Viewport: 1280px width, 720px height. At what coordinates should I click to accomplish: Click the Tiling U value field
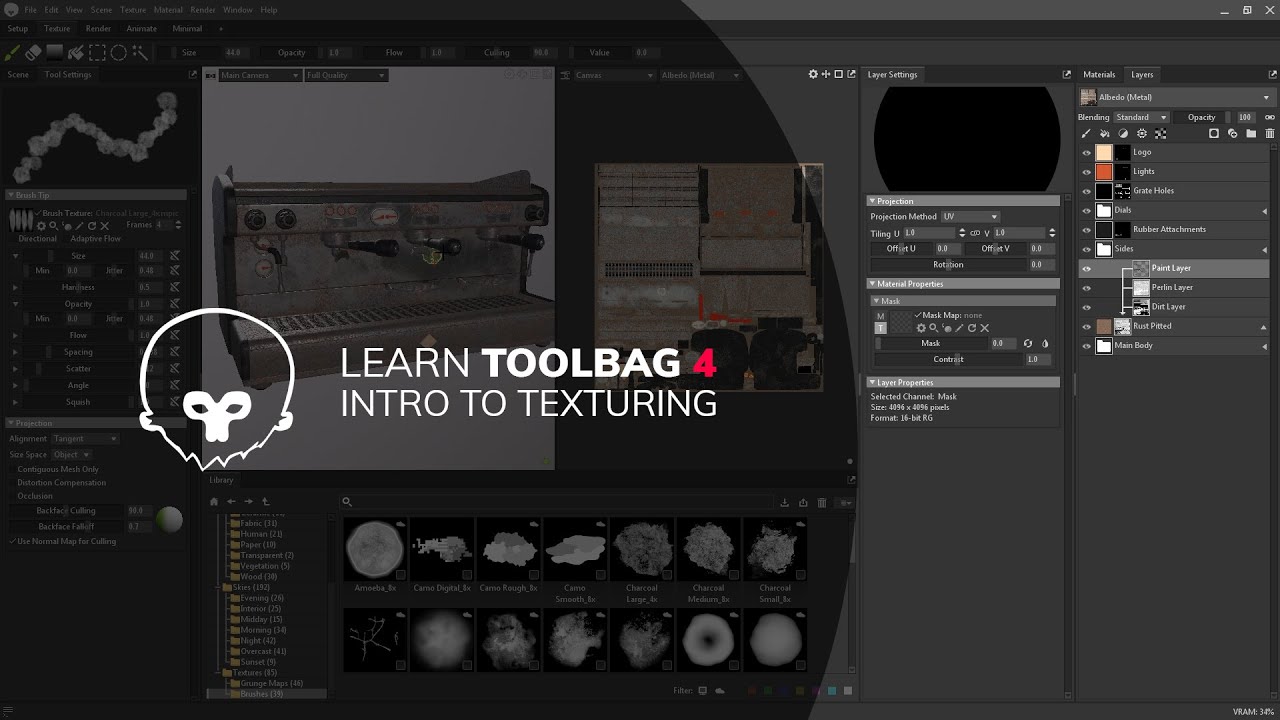929,233
